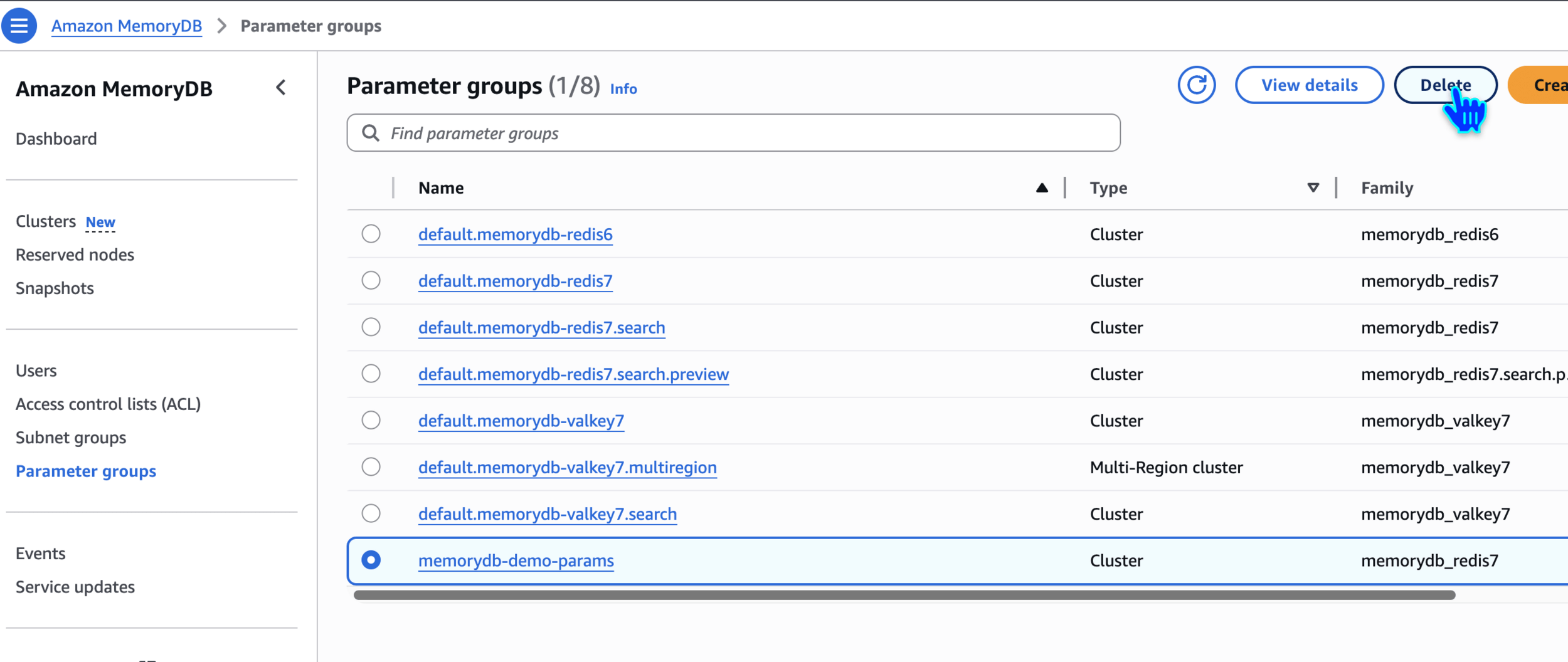The height and width of the screenshot is (662, 1568).
Task: Open the hamburger navigation menu
Action: click(x=19, y=26)
